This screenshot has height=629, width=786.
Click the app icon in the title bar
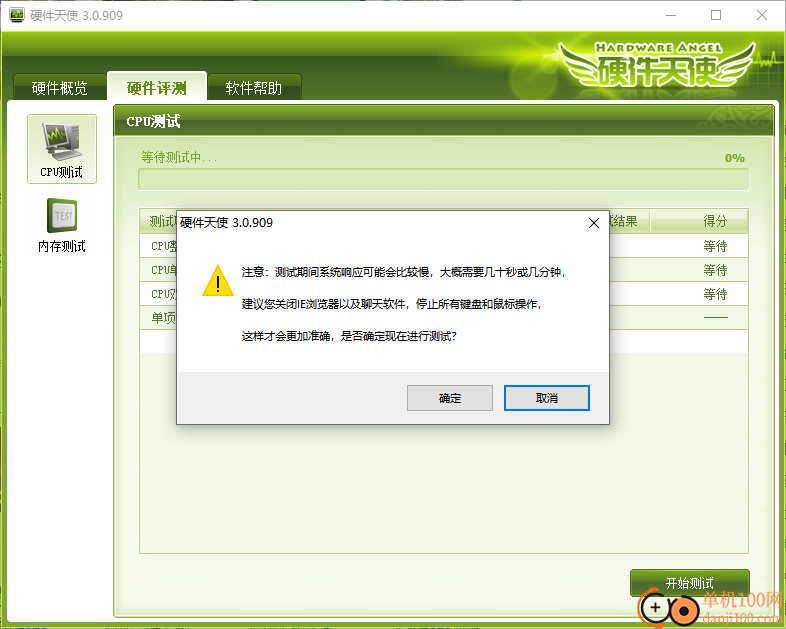point(17,15)
